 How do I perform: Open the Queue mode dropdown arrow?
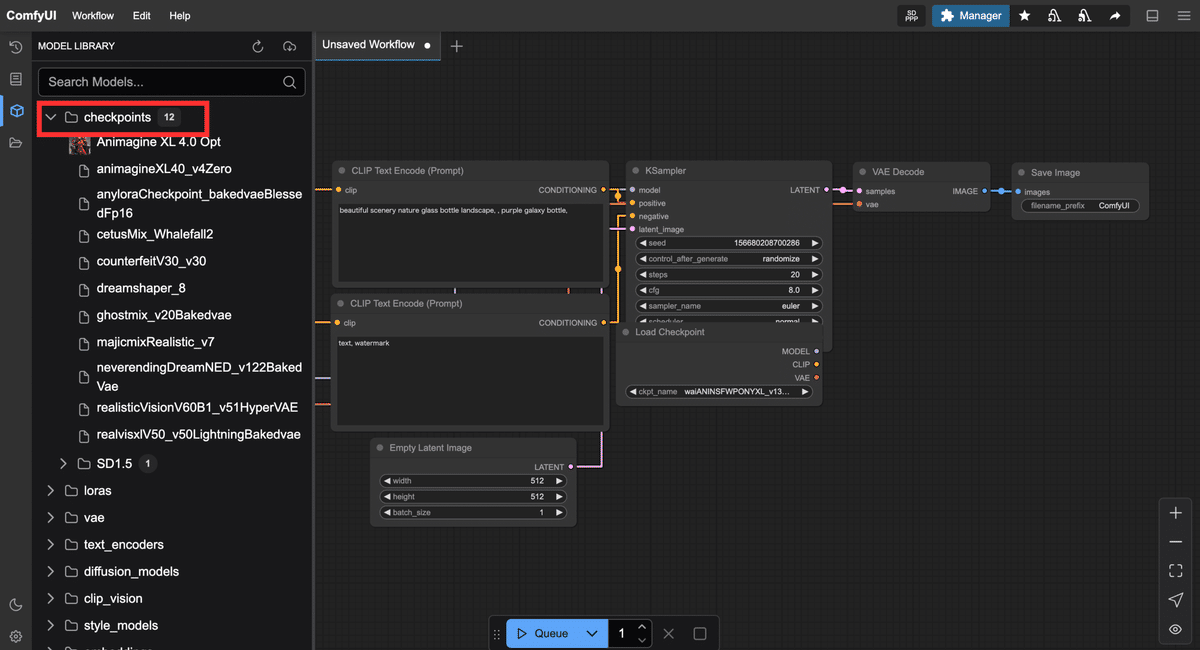593,634
